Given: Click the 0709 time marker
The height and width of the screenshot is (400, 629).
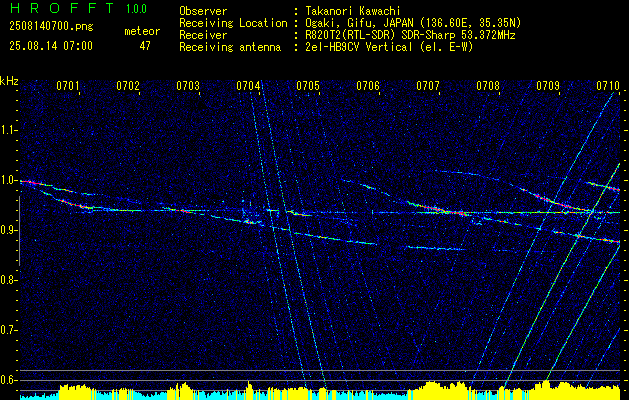Looking at the screenshot, I should [548, 86].
